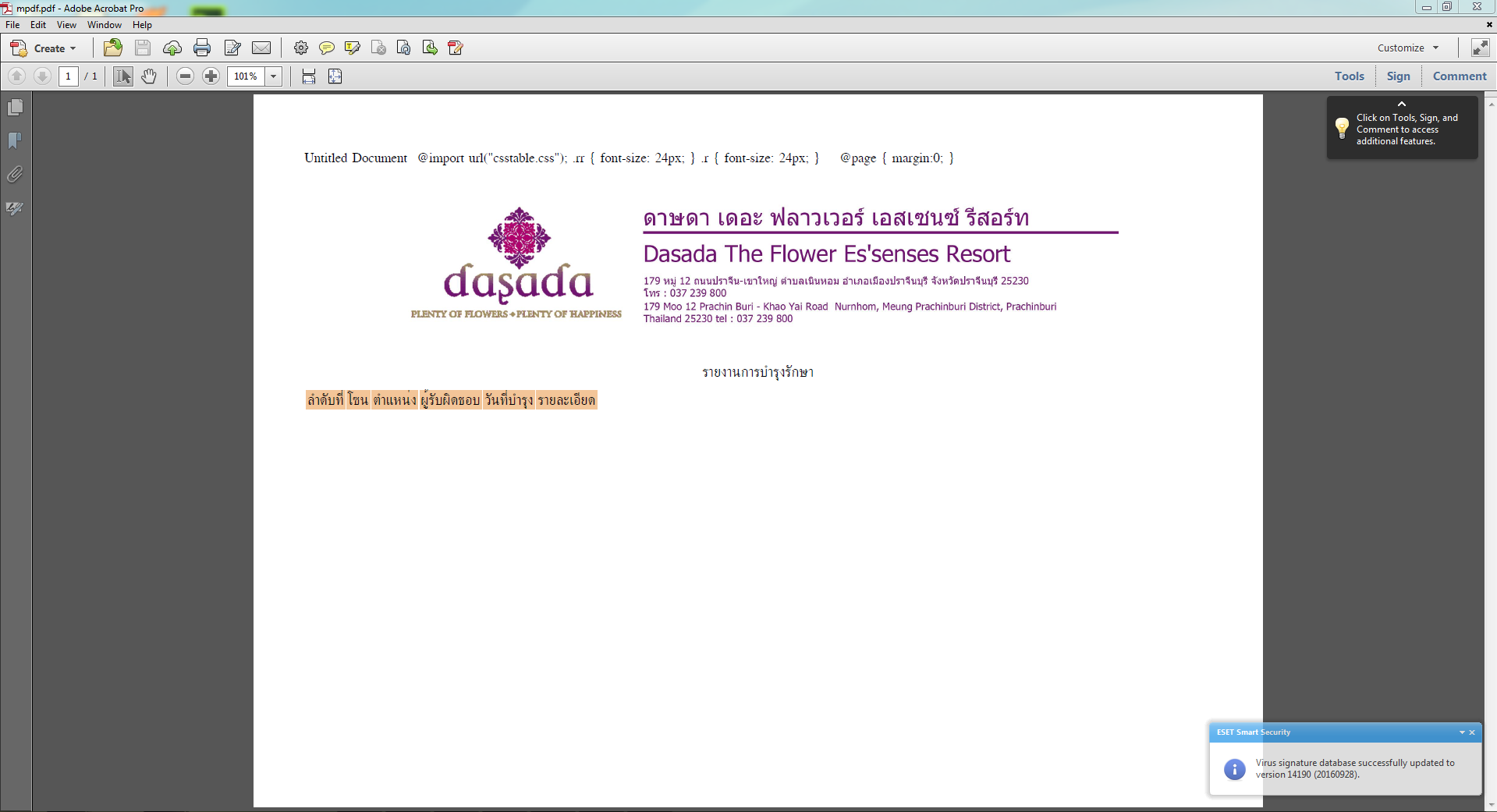This screenshot has width=1497, height=812.
Task: Click the Edit PDF text icon
Action: click(x=456, y=48)
